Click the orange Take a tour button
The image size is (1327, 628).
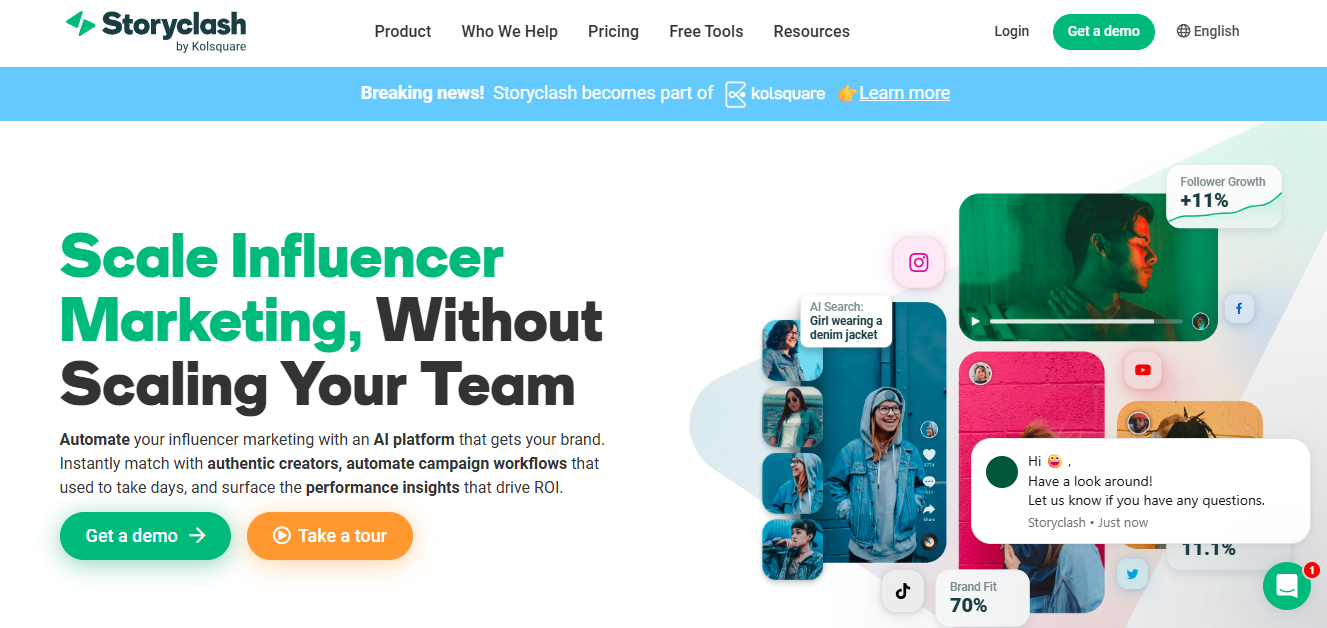pyautogui.click(x=330, y=536)
